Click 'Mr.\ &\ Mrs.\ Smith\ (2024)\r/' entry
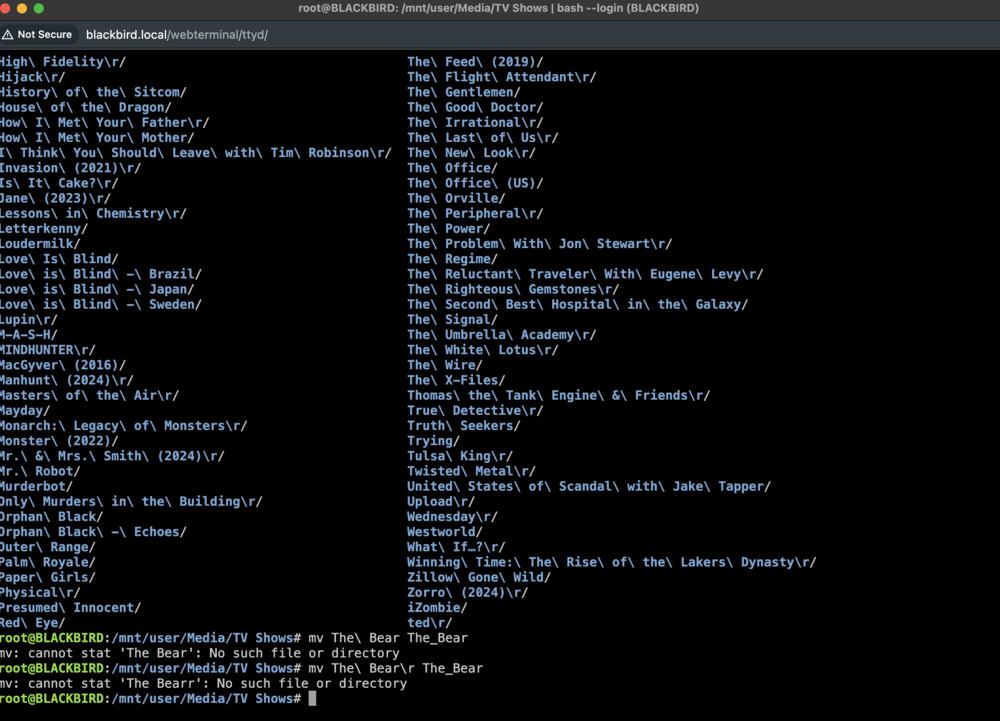Viewport: 1000px width, 721px height. tap(112, 456)
